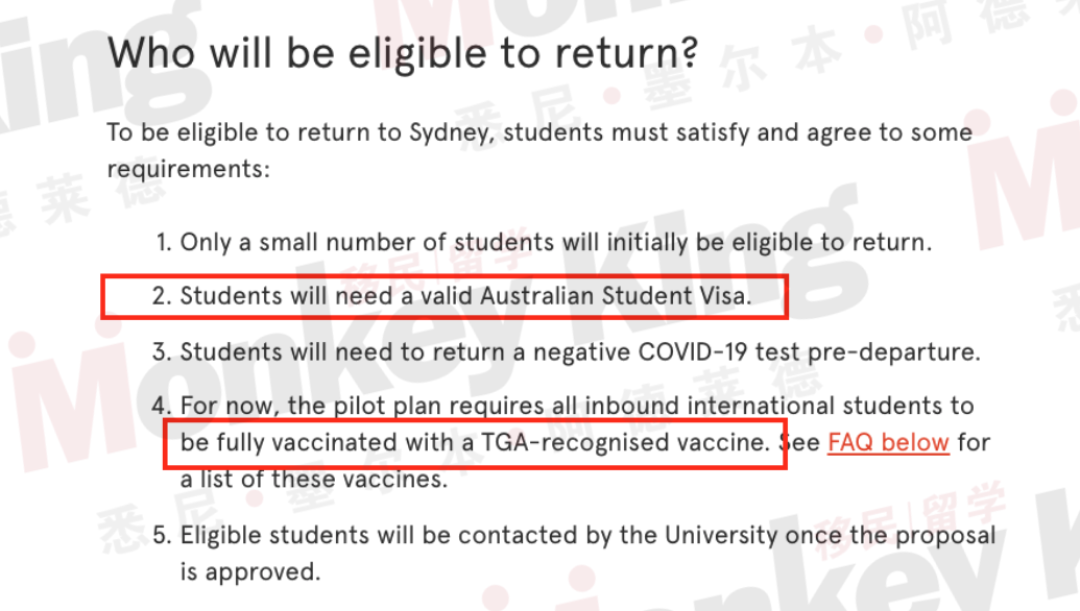Screen dimensions: 1080x611
Task: Click the number 2 list marker
Action: [x=161, y=296]
